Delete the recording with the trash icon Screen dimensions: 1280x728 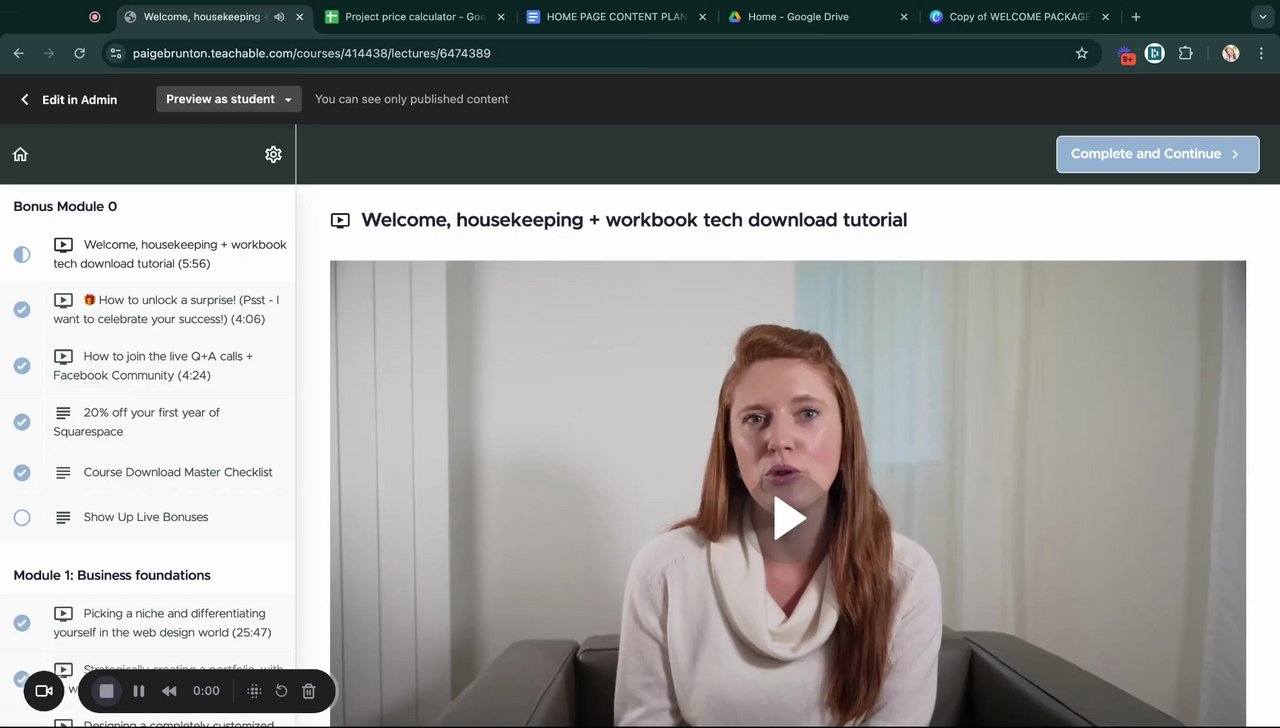click(x=309, y=691)
